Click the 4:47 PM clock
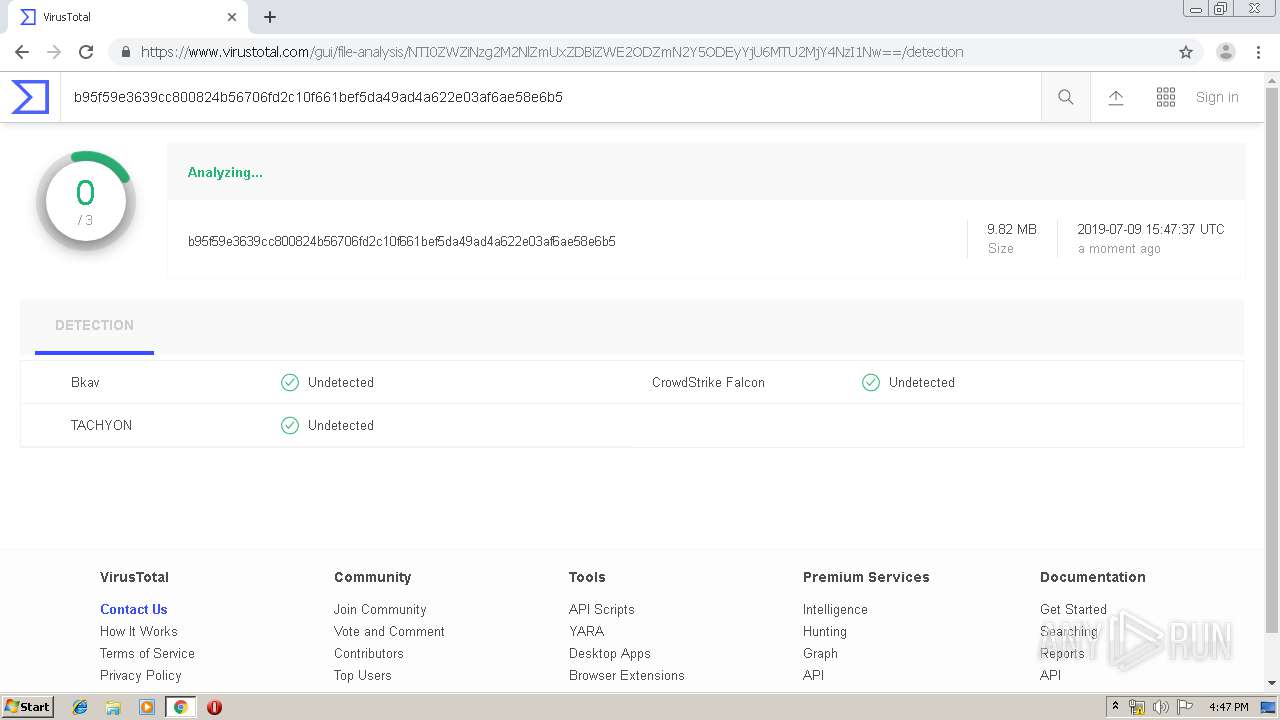 coord(1228,707)
